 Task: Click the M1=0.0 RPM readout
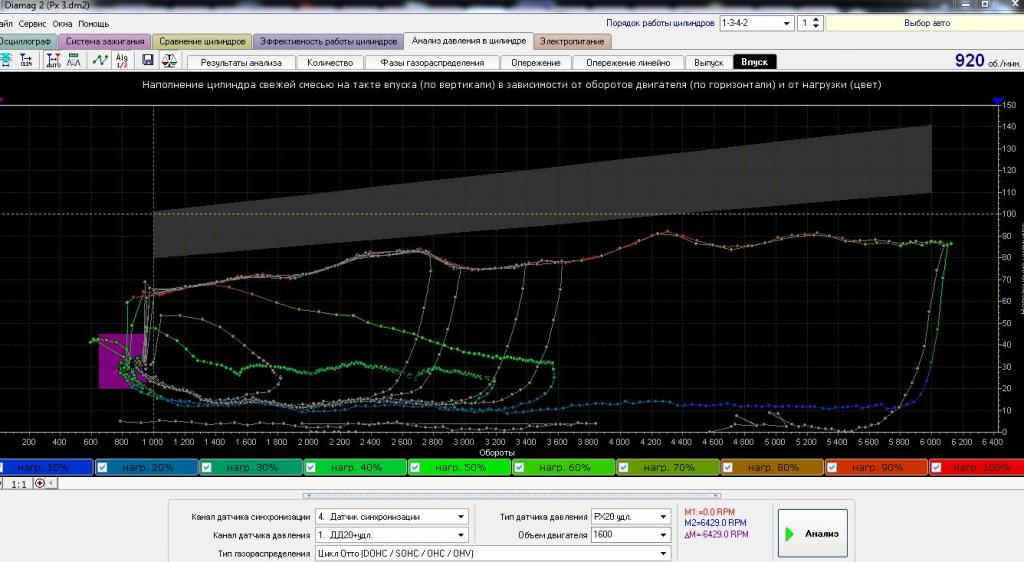[x=710, y=512]
